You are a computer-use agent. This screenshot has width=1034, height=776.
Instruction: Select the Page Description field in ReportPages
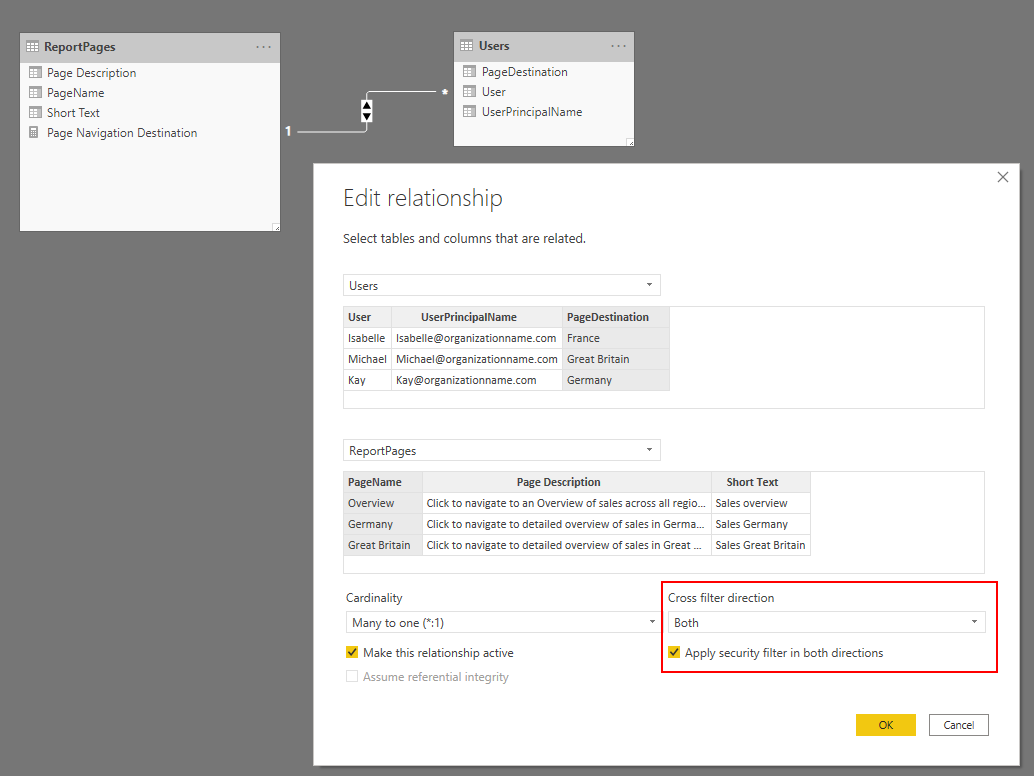(91, 72)
